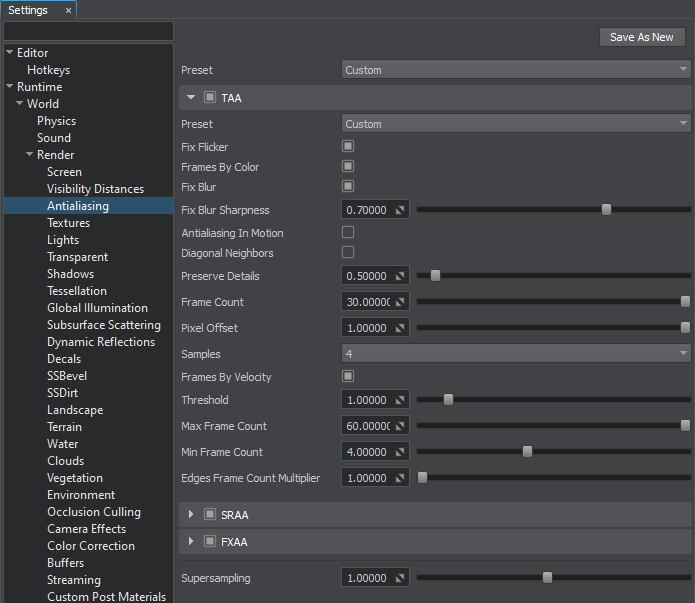This screenshot has height=603, width=695.
Task: Close the Settings tab
Action: tap(68, 10)
